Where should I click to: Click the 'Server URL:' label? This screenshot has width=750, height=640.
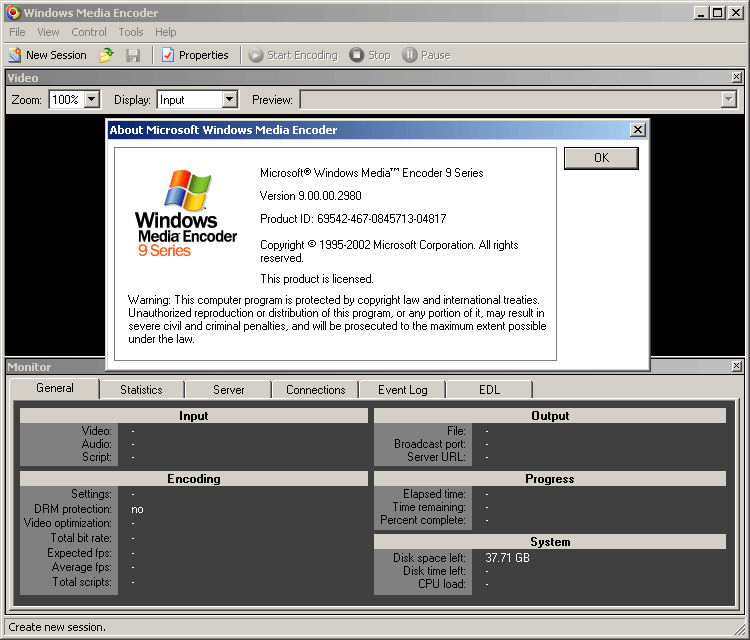click(x=436, y=457)
